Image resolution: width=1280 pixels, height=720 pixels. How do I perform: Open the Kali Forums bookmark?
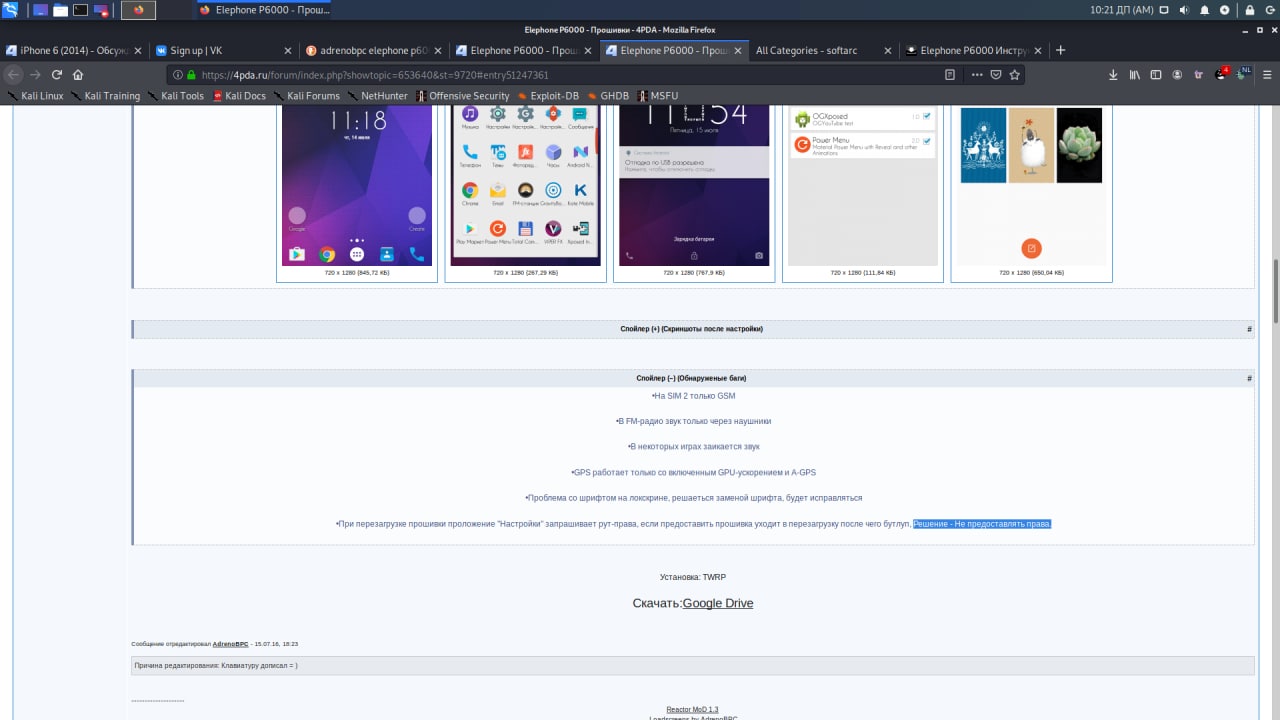(306, 96)
